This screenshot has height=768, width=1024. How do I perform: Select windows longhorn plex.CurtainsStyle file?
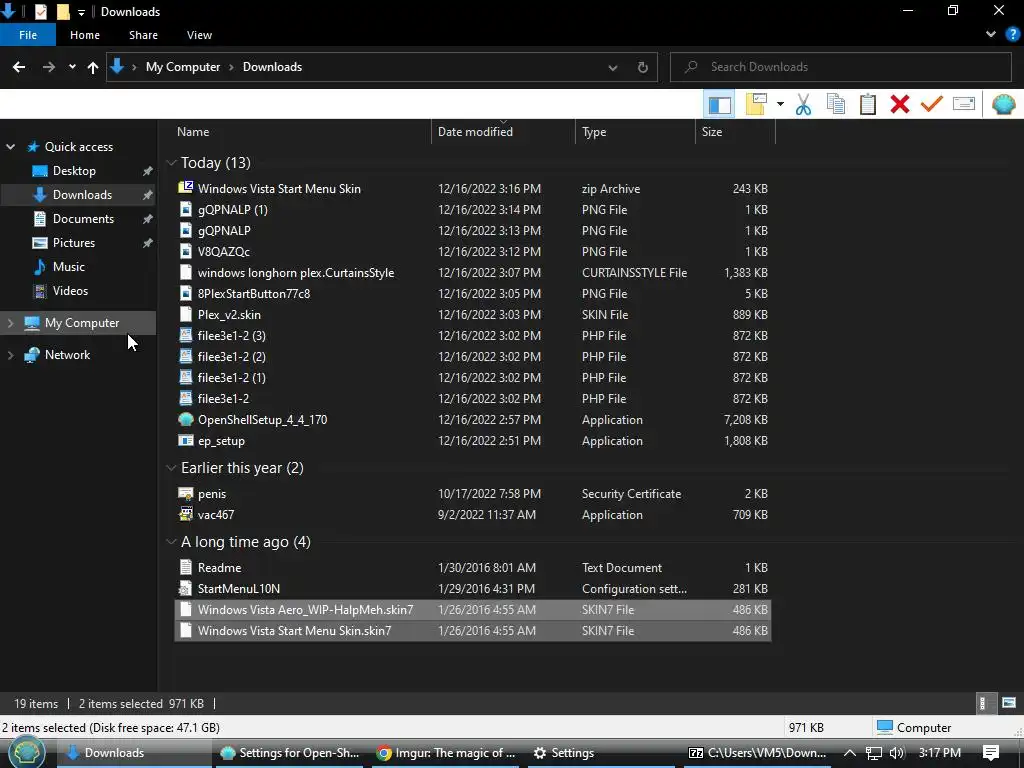473,272
